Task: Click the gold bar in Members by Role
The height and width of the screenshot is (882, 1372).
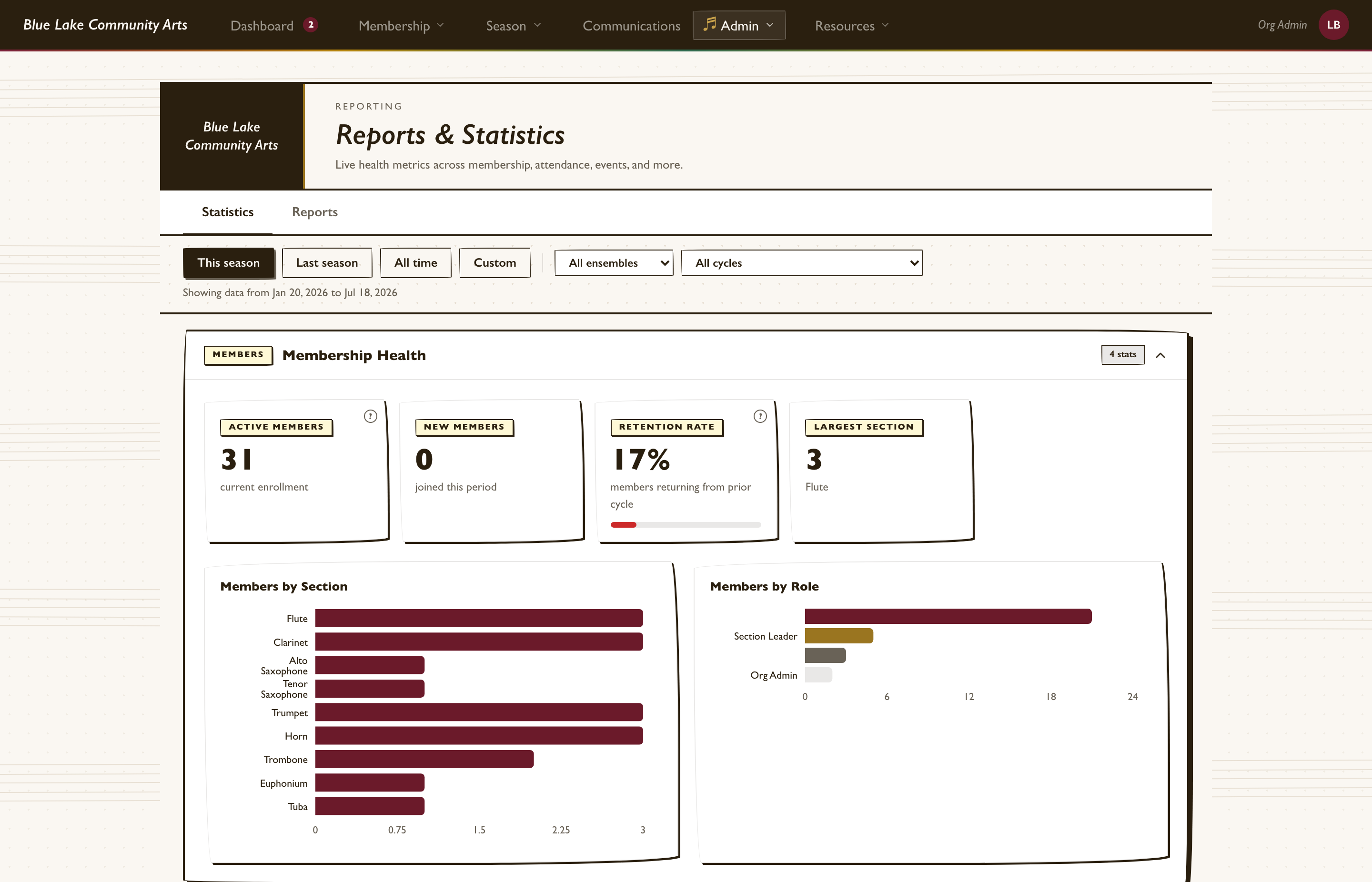Action: (x=838, y=636)
